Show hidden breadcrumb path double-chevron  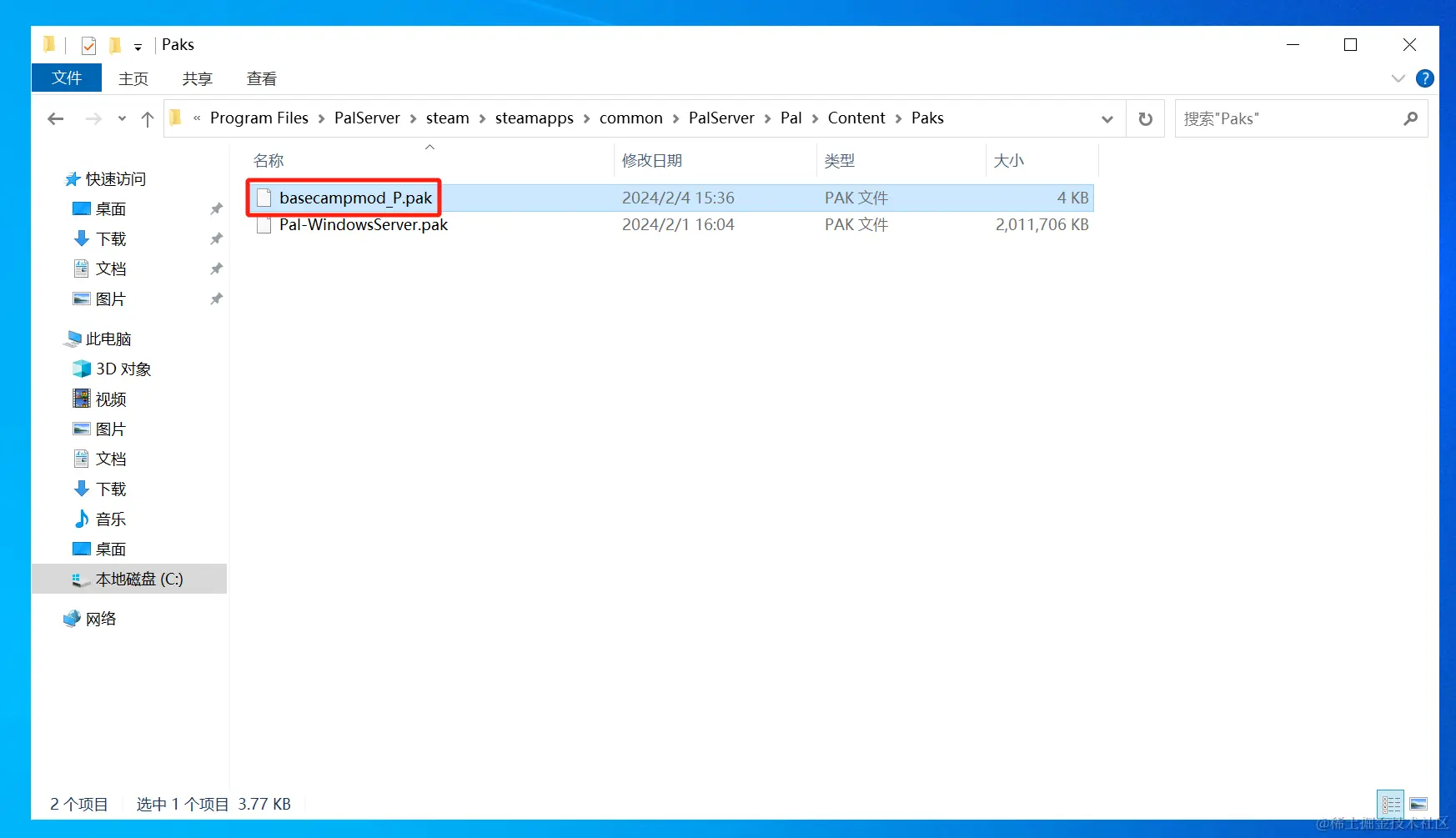(x=197, y=118)
